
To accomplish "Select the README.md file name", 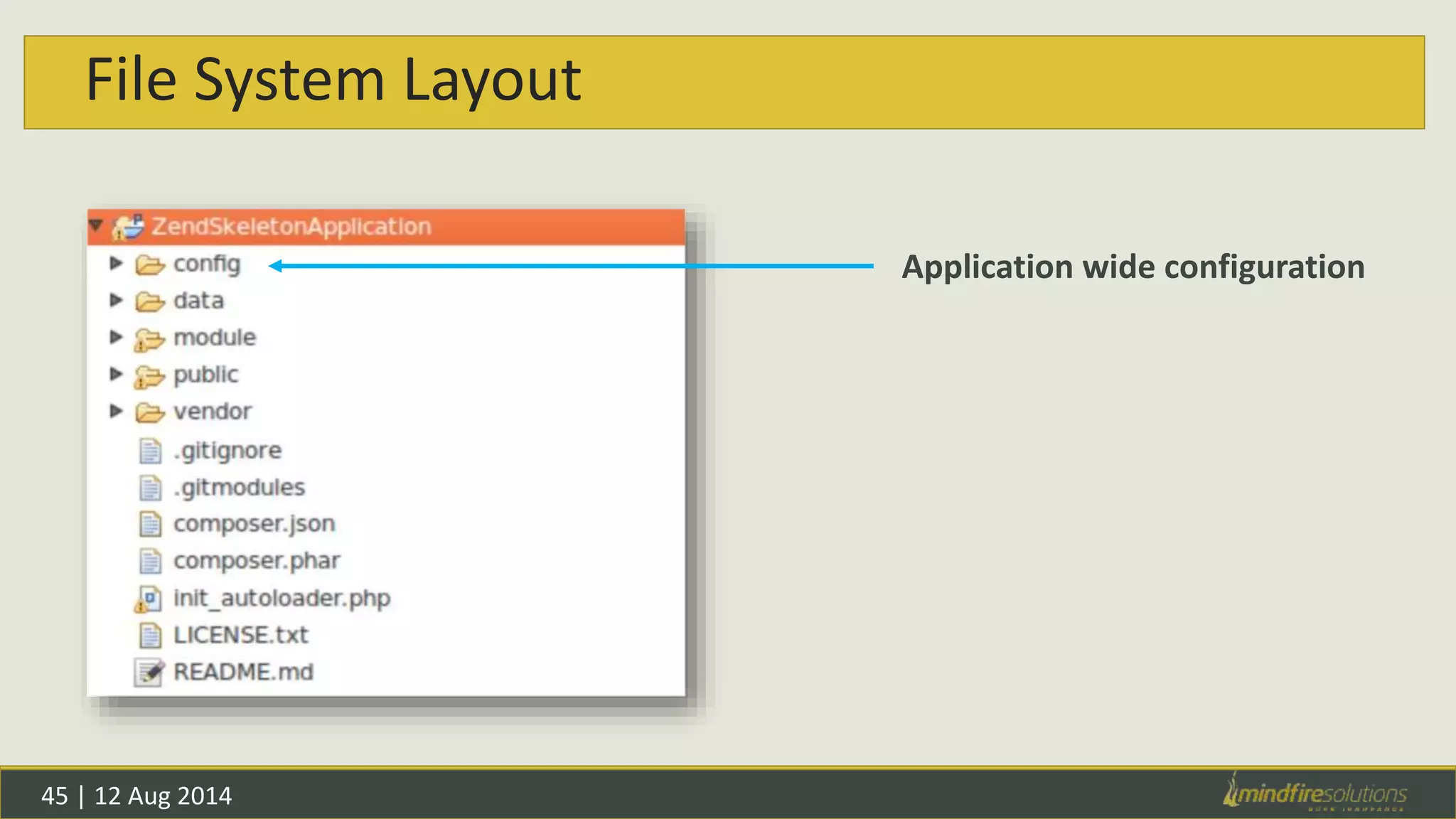I will [243, 672].
